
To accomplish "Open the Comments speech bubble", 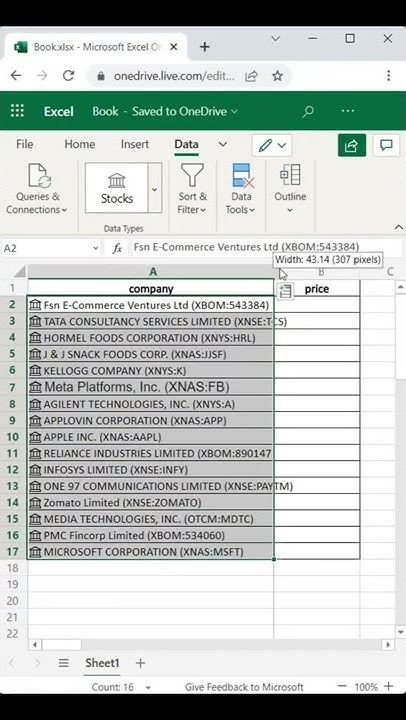I will [x=386, y=146].
